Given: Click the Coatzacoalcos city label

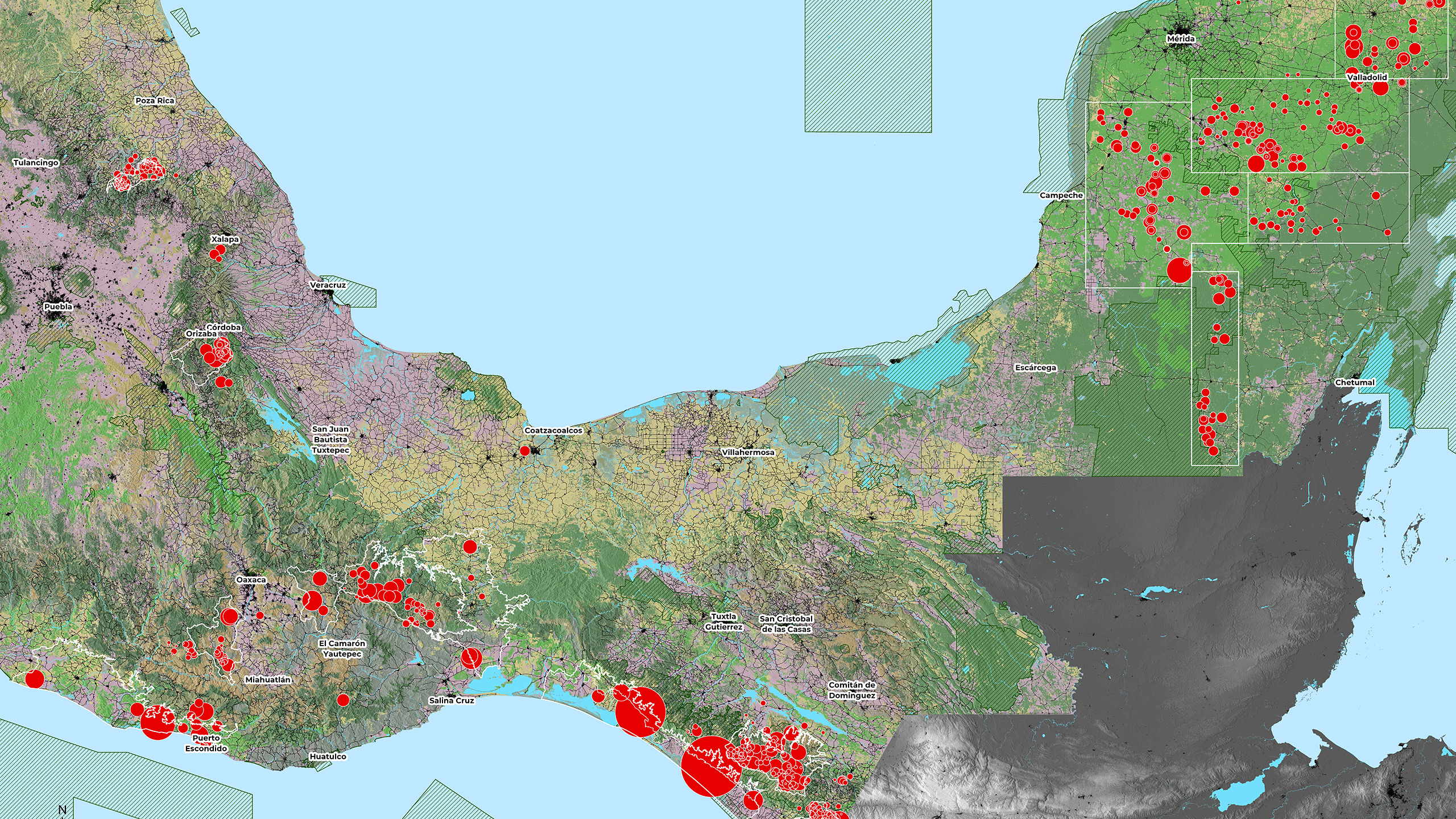Looking at the screenshot, I should point(553,431).
